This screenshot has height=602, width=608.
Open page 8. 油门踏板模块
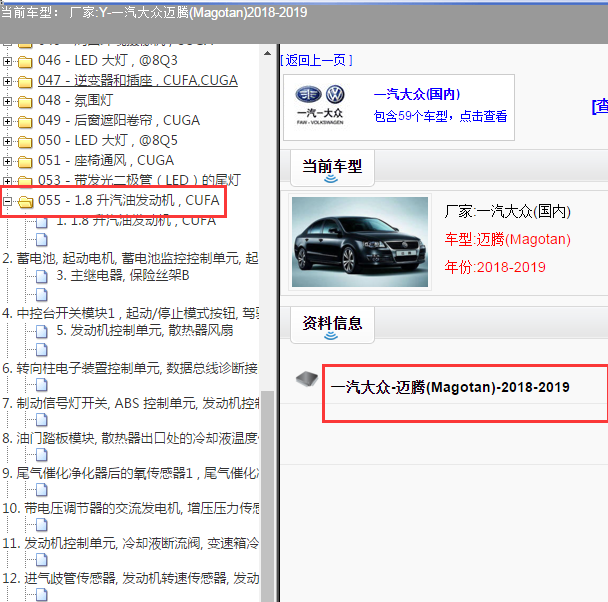click(x=131, y=438)
